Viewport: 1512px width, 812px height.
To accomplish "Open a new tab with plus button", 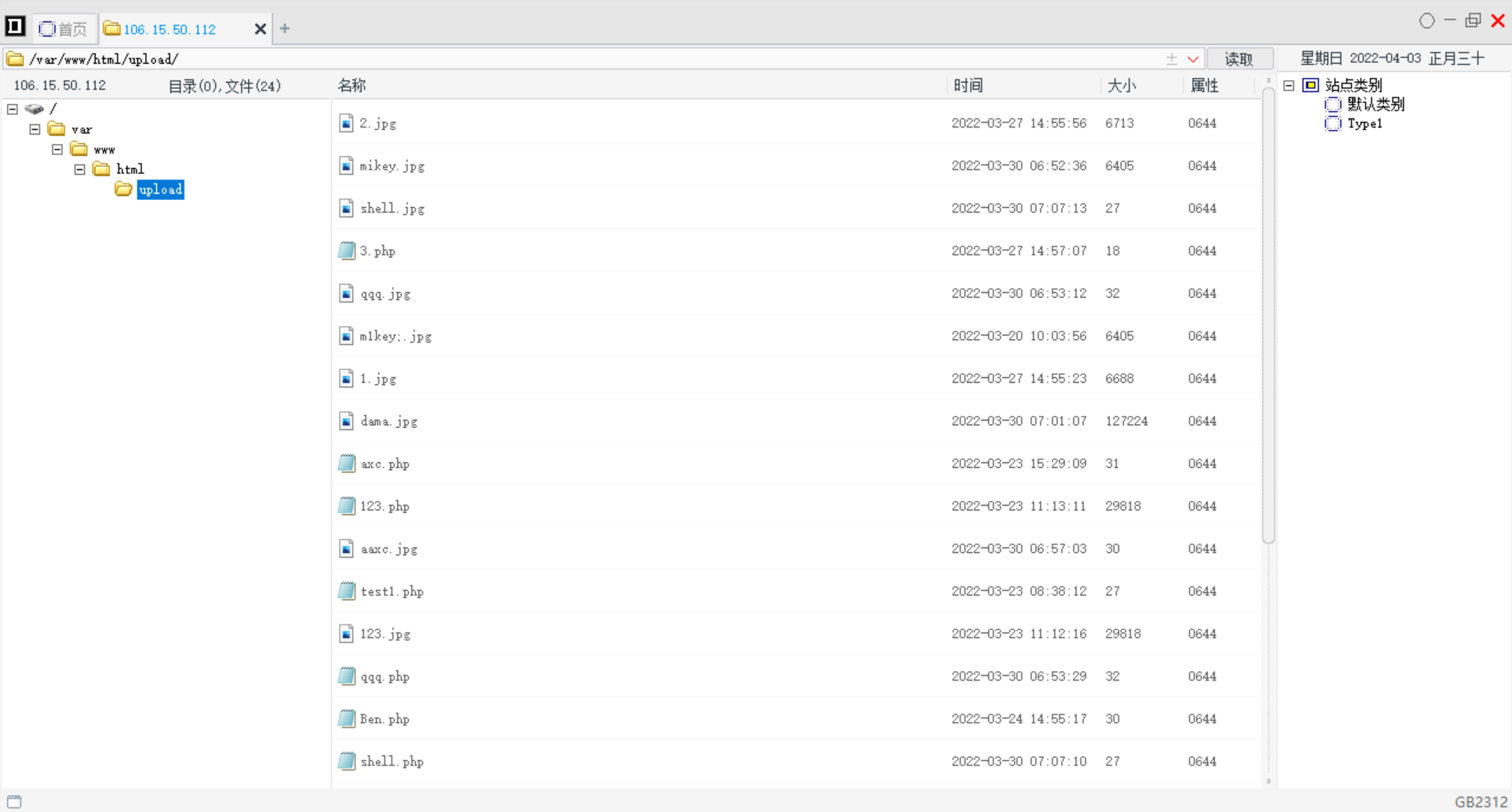I will coord(285,29).
